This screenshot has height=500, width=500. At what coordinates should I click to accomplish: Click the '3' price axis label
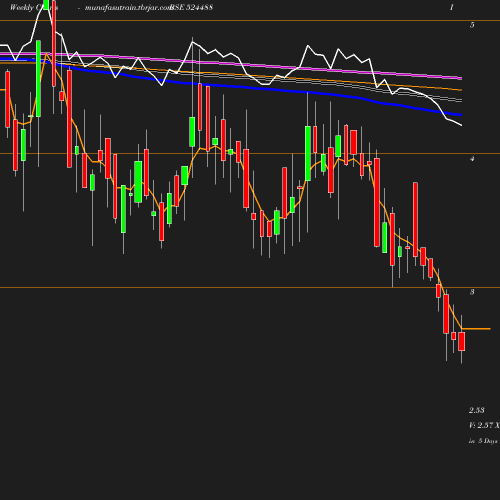tap(472, 292)
